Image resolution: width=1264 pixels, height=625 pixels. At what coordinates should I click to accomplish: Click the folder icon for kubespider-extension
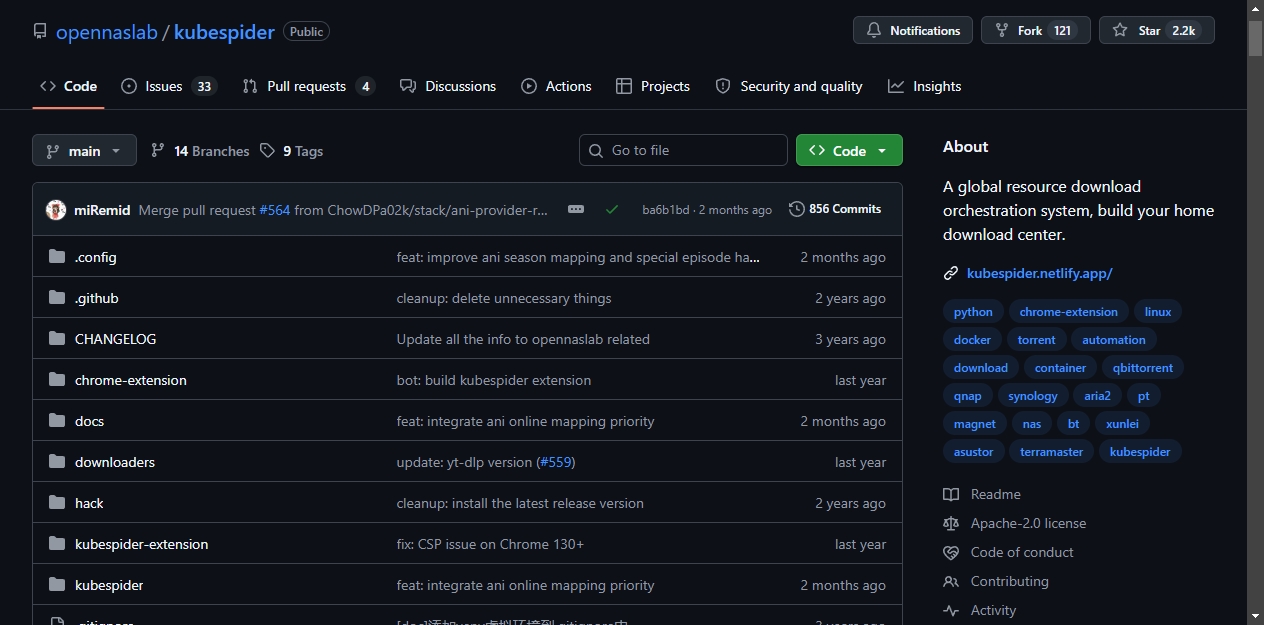click(x=57, y=544)
